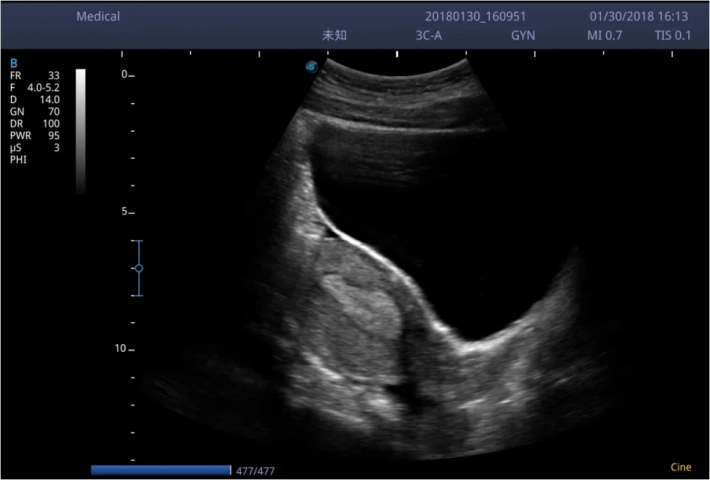Click the grayscale map bar
Screen dimensions: 710x480
click(x=81, y=130)
